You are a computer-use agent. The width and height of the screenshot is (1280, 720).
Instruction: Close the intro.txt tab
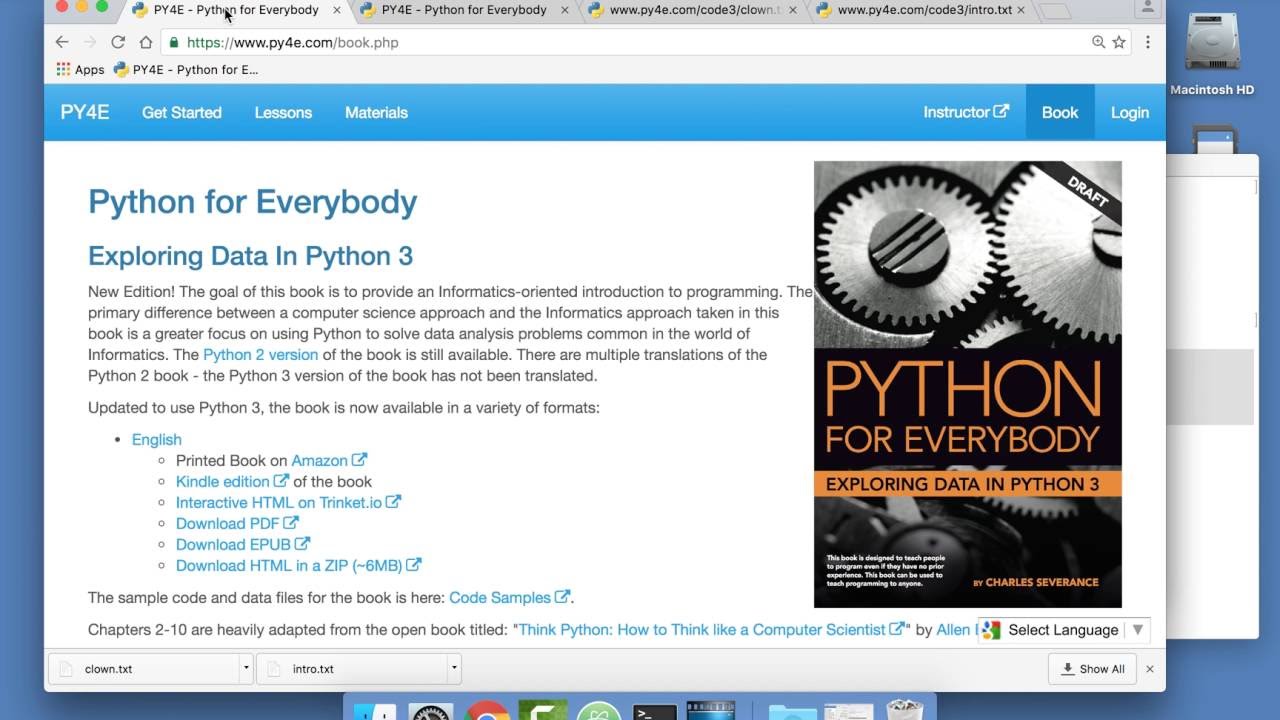click(1021, 10)
